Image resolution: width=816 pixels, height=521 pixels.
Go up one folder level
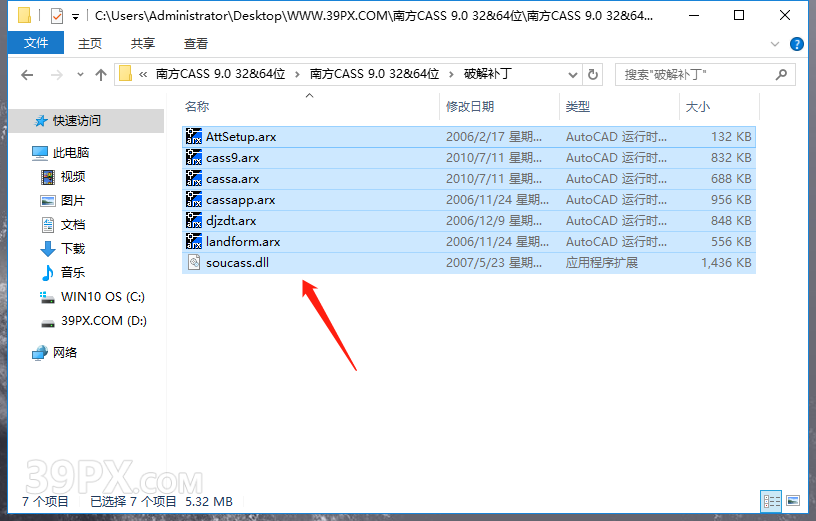(101, 75)
